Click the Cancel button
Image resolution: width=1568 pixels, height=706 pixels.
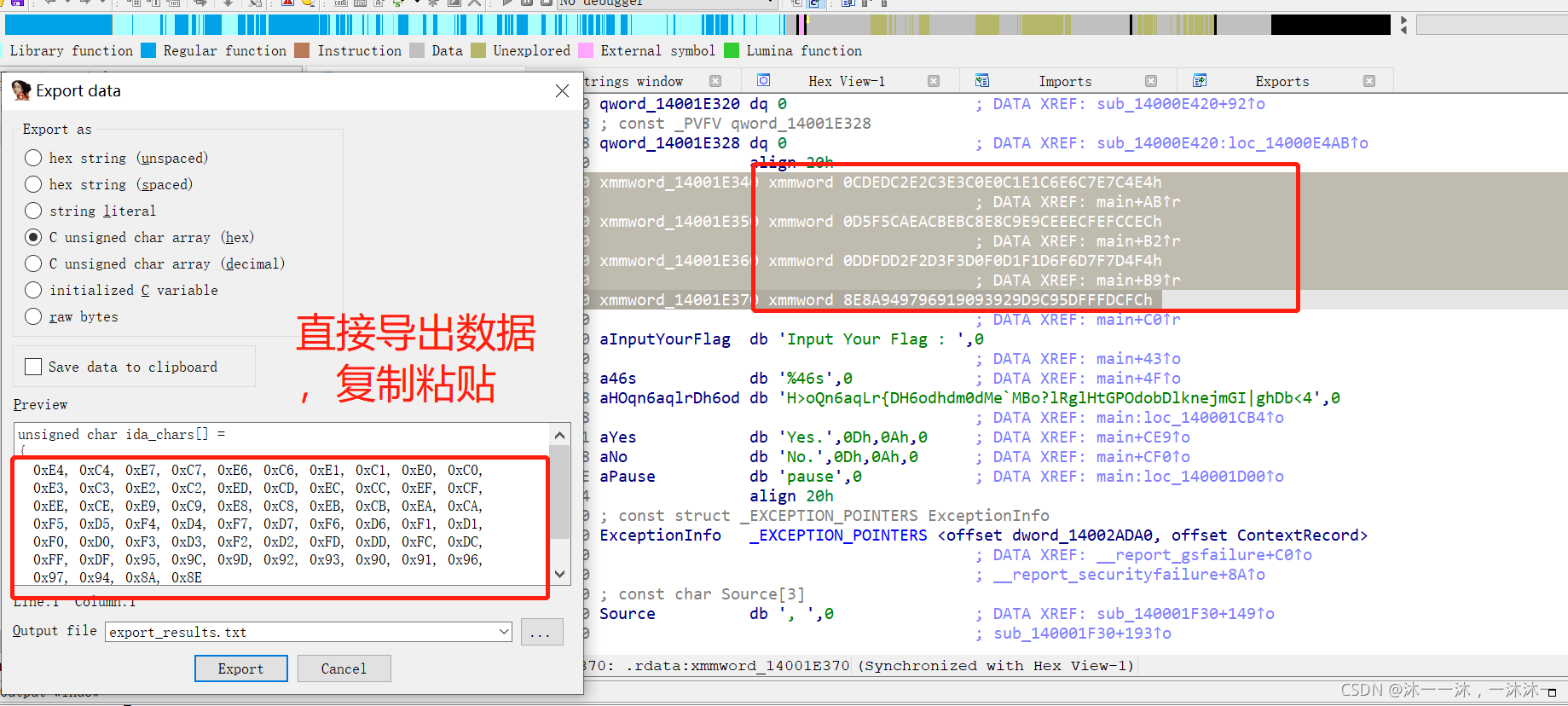tap(344, 668)
